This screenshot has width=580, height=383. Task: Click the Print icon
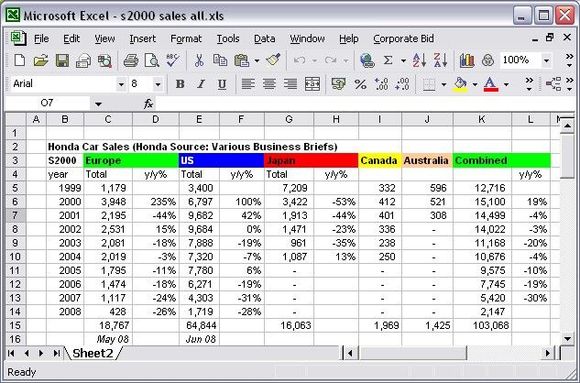coord(131,60)
